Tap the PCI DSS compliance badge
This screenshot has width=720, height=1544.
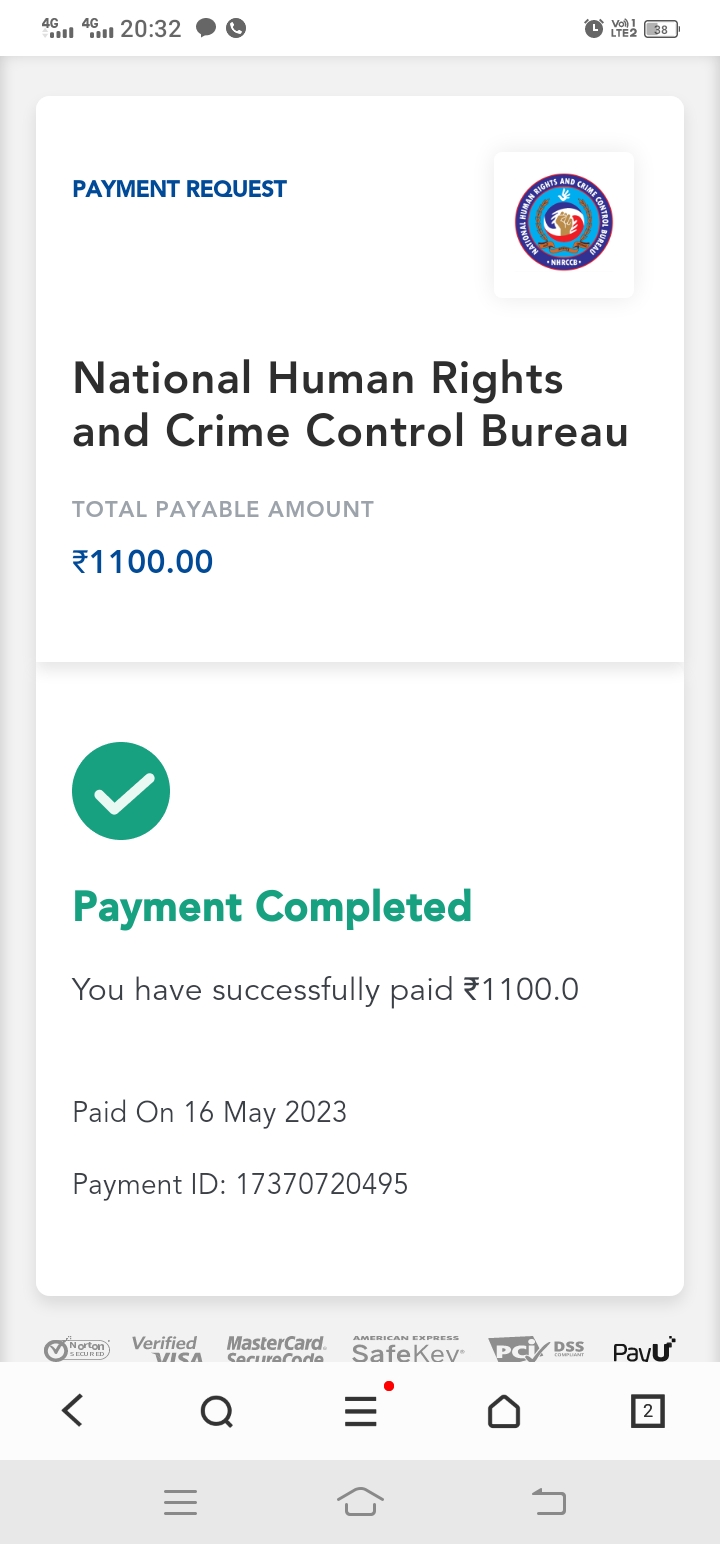coord(536,1350)
